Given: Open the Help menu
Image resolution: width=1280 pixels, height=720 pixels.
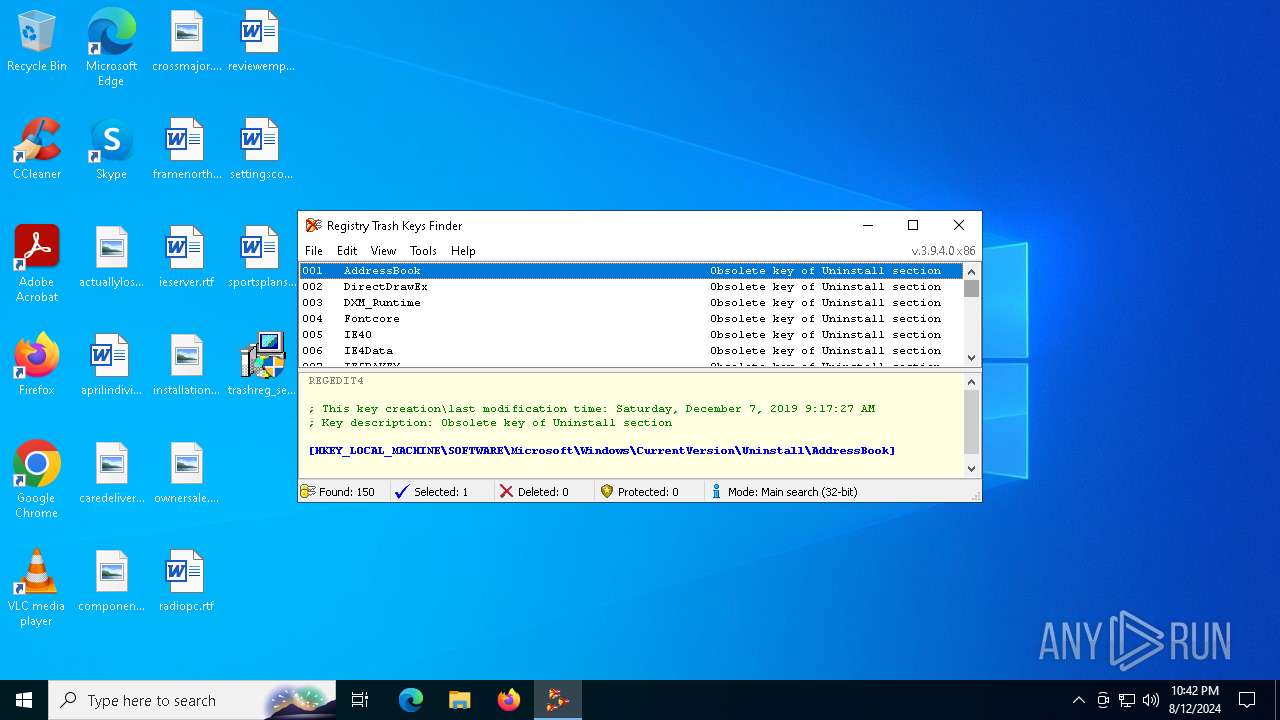Looking at the screenshot, I should 463,251.
